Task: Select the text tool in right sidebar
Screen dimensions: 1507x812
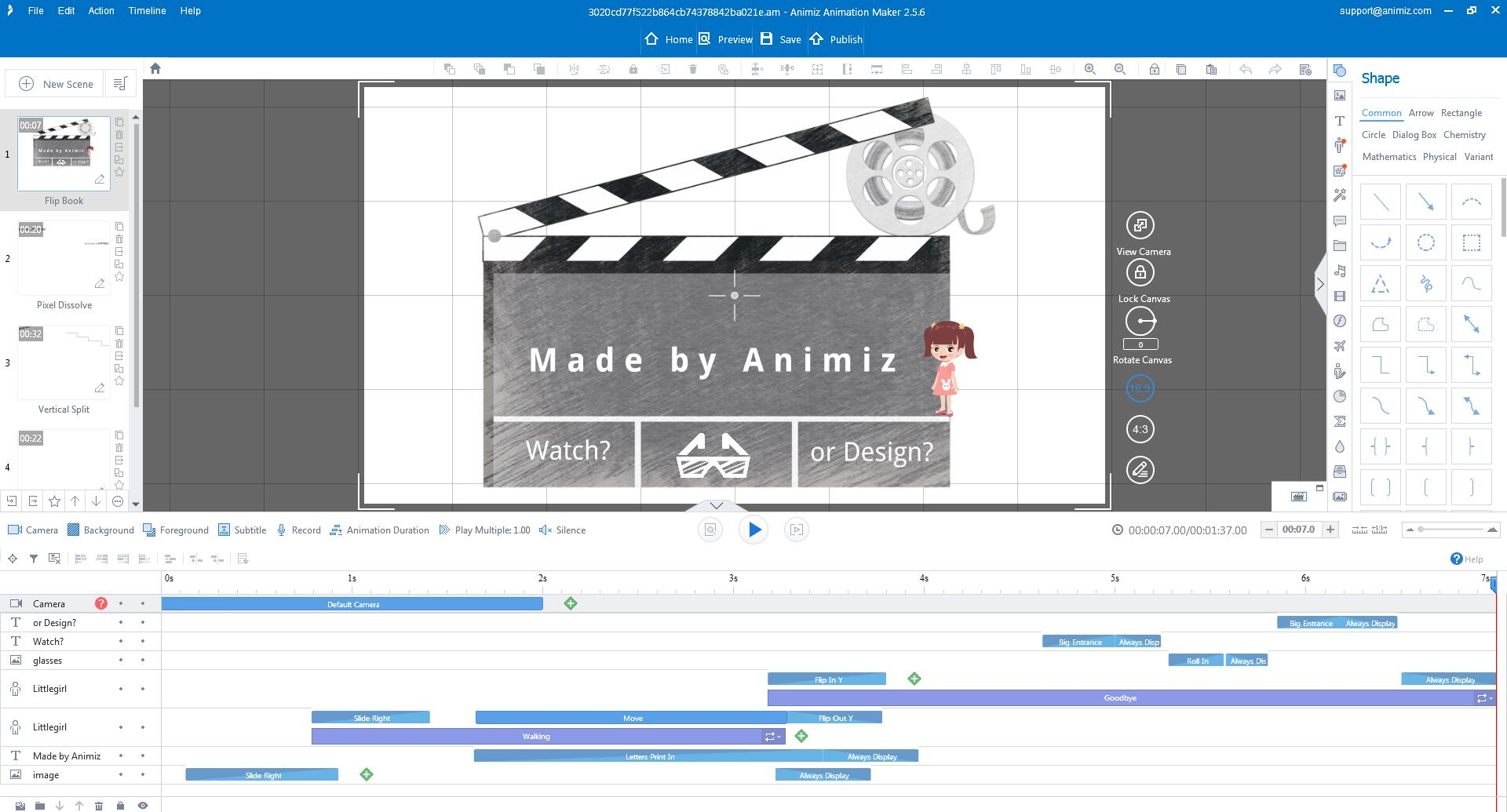Action: tap(1340, 121)
